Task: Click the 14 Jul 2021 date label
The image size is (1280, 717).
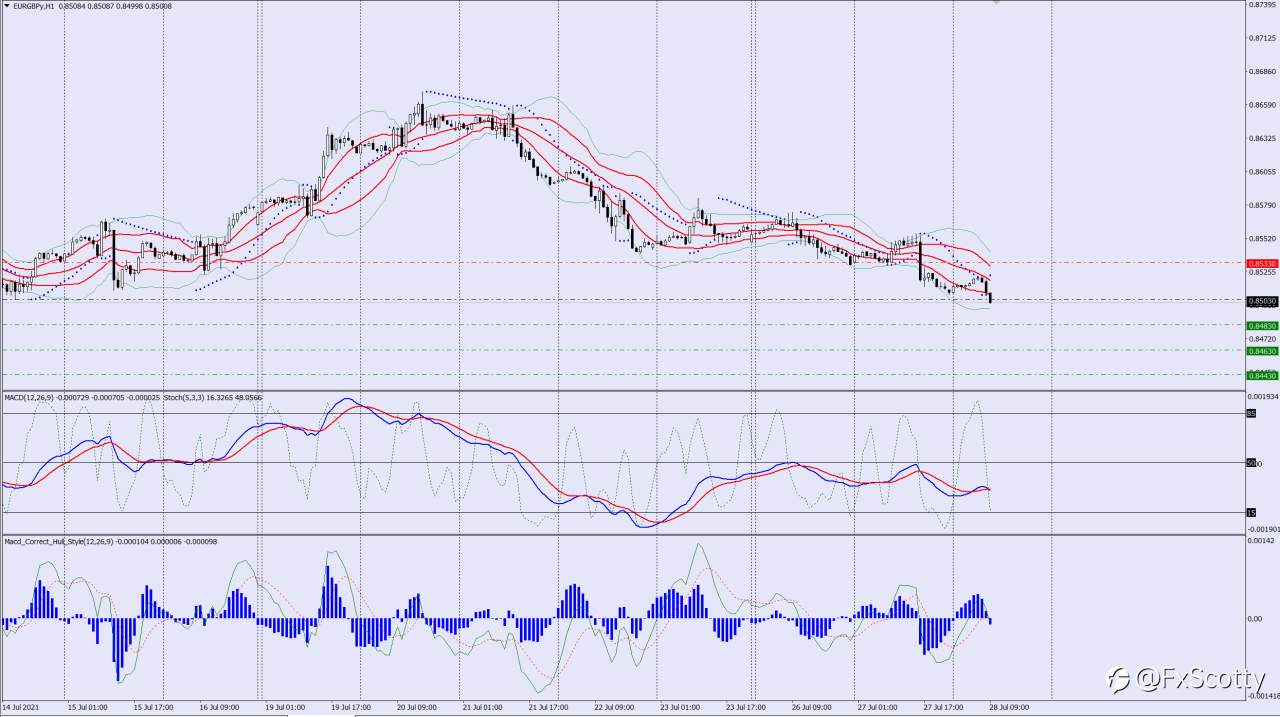Action: [19, 707]
